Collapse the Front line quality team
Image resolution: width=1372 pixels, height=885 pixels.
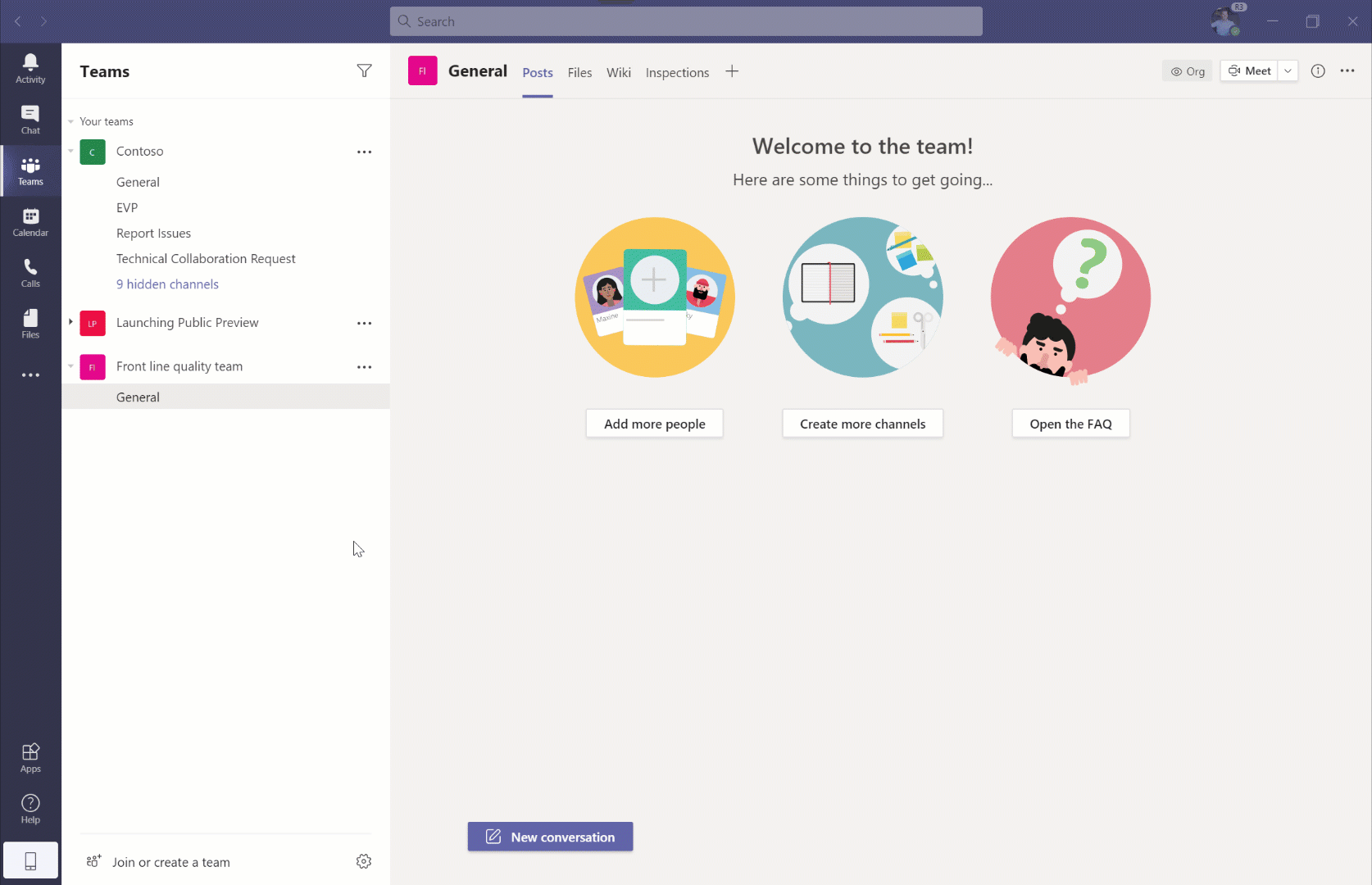tap(70, 366)
